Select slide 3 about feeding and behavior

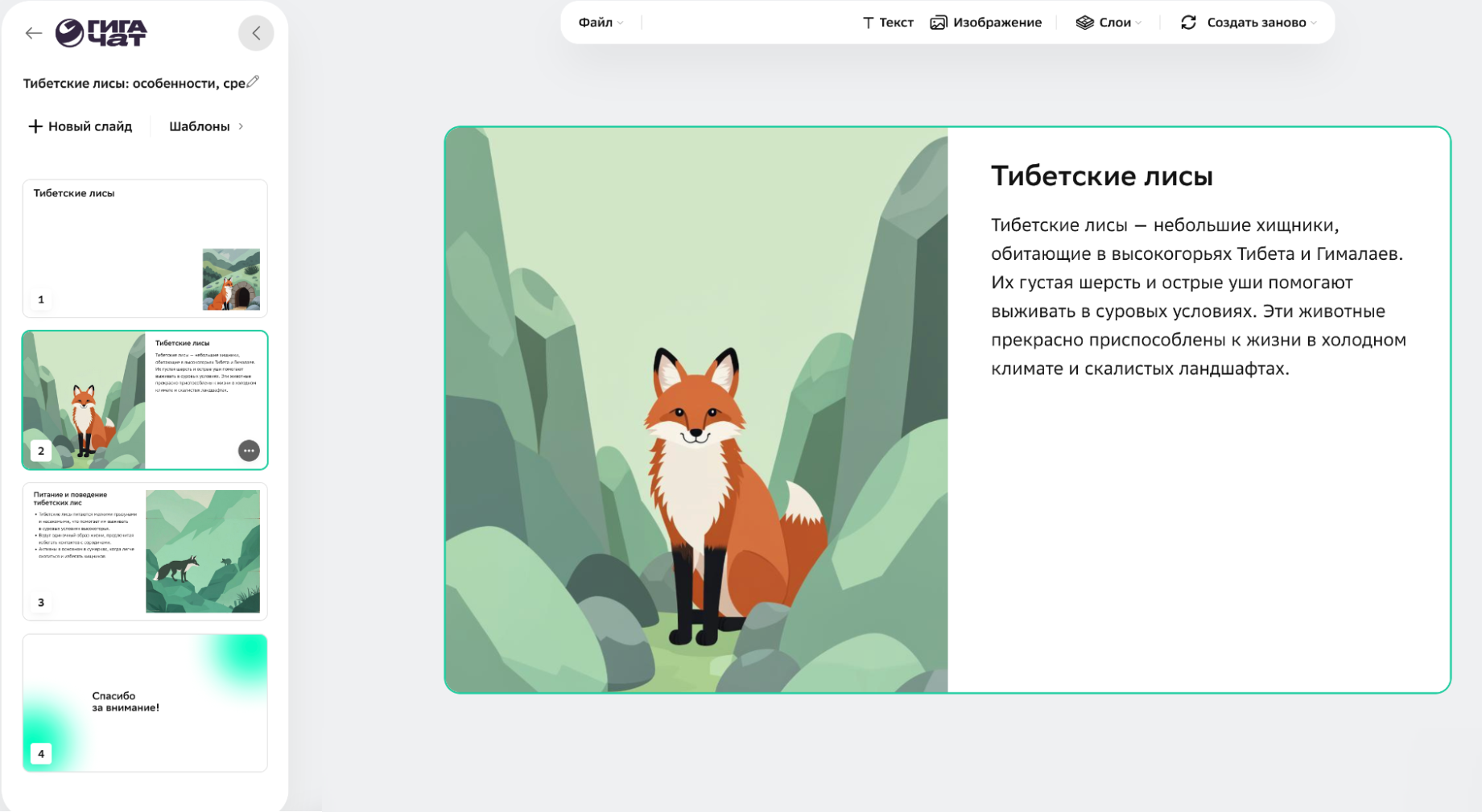pos(145,551)
